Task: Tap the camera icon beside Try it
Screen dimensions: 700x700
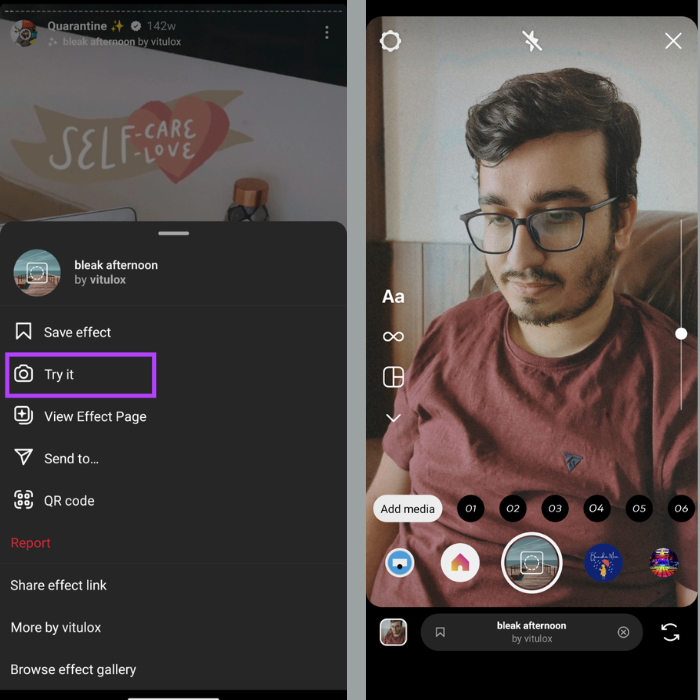Action: pos(23,374)
